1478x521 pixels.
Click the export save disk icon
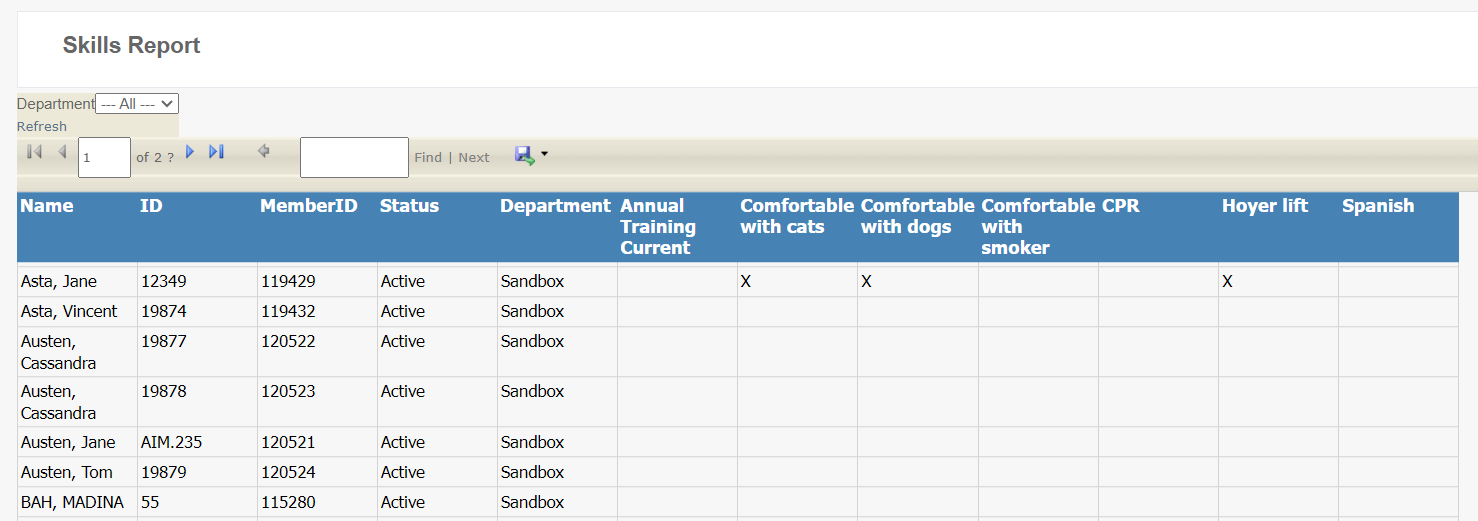(525, 155)
